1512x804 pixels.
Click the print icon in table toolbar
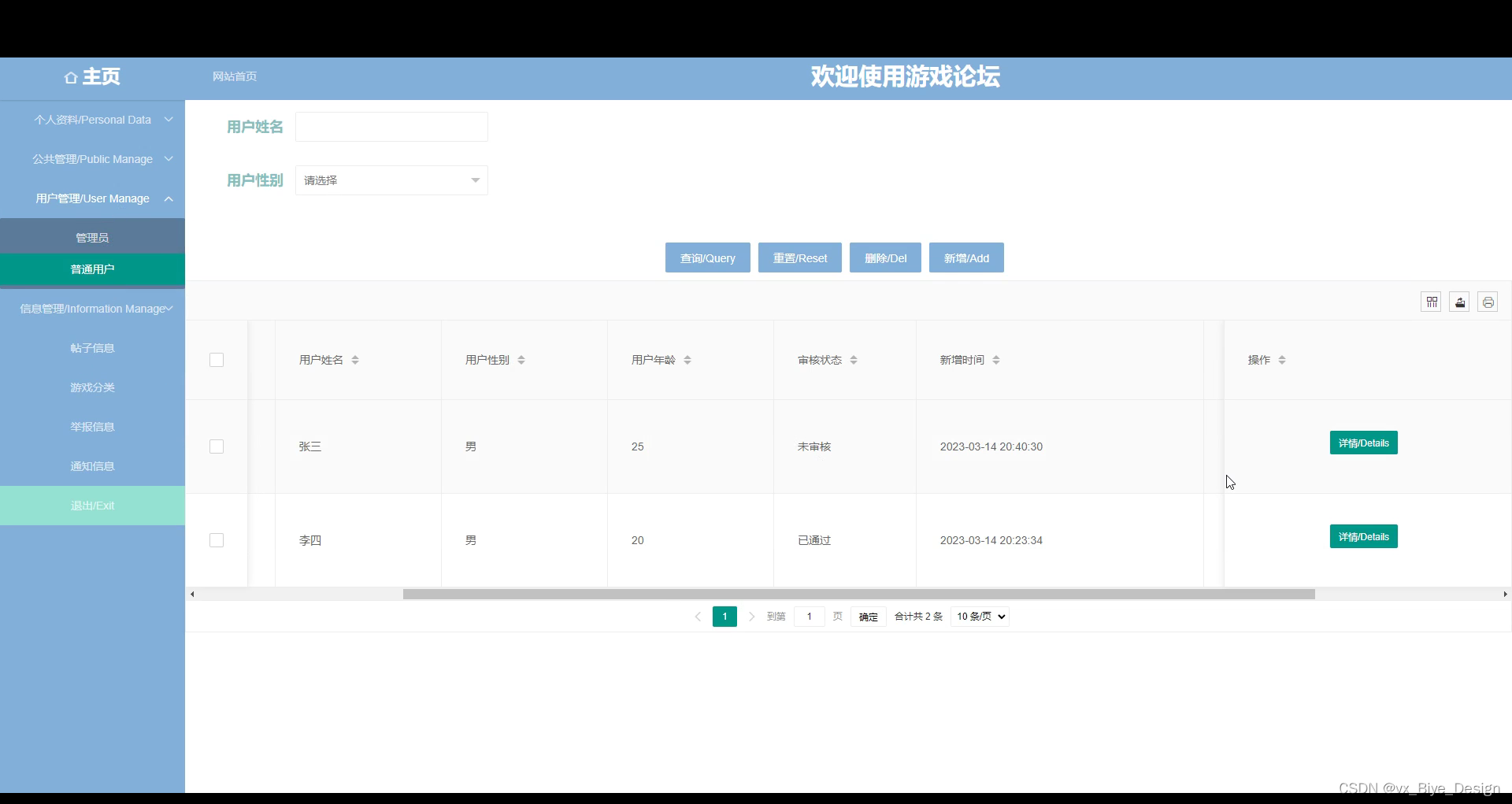pyautogui.click(x=1488, y=302)
